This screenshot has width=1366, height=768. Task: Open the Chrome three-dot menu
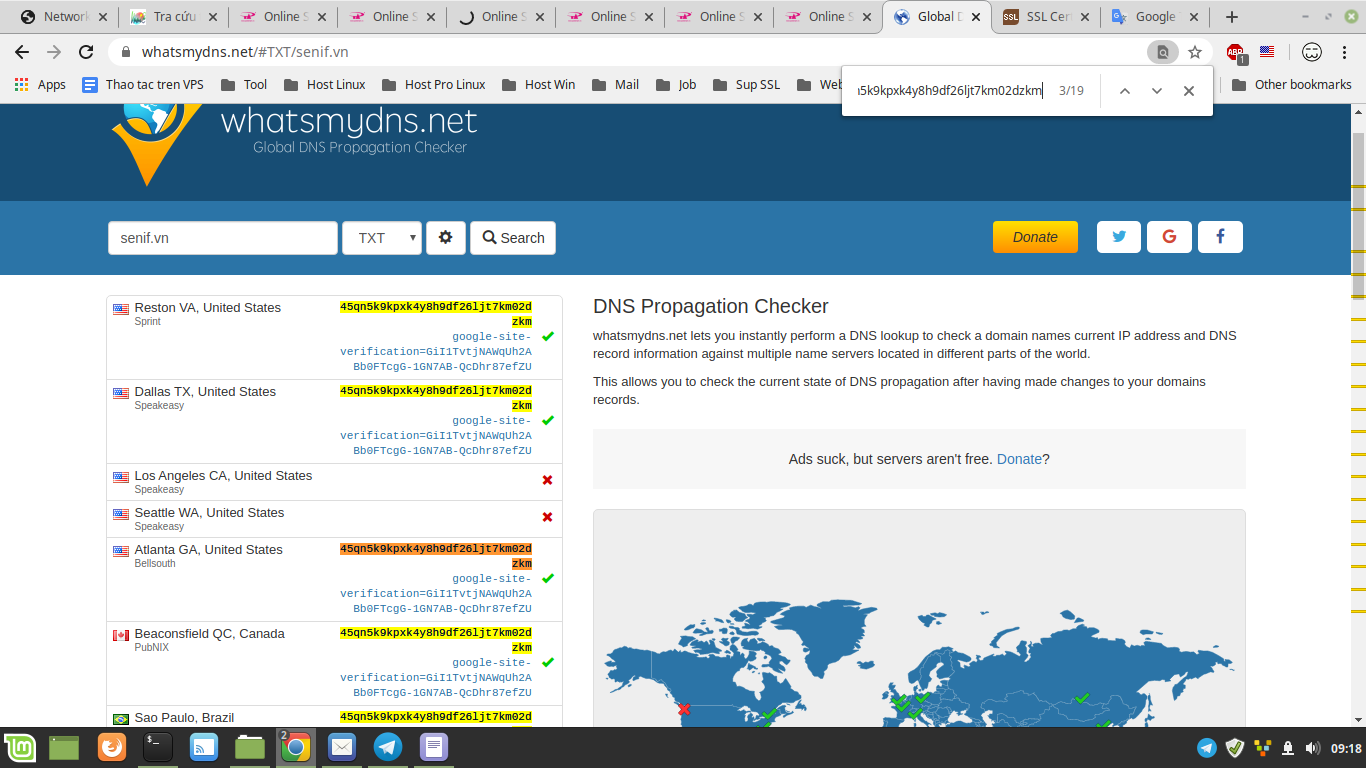click(1346, 52)
